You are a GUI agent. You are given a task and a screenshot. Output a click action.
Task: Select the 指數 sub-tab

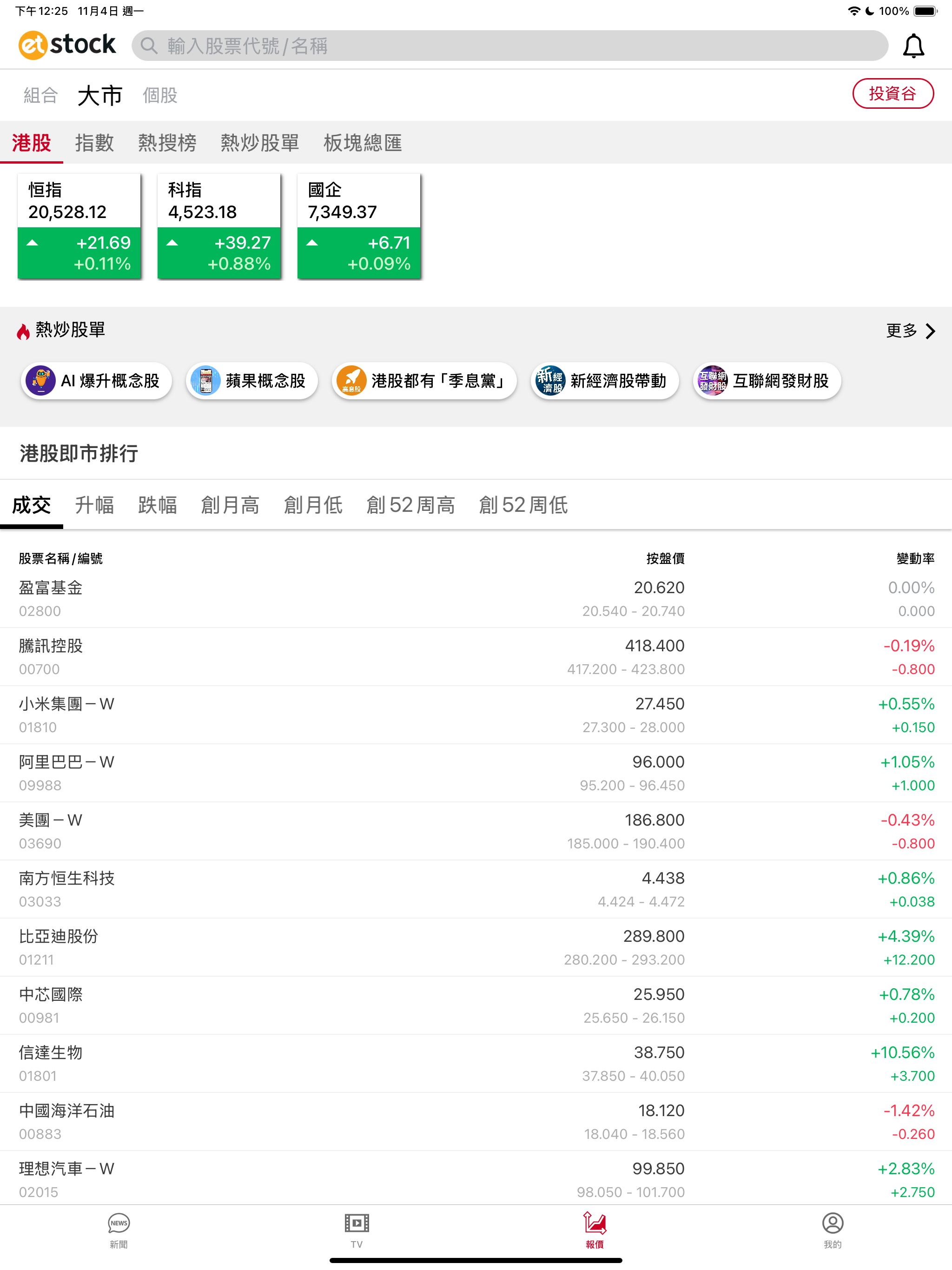[95, 143]
